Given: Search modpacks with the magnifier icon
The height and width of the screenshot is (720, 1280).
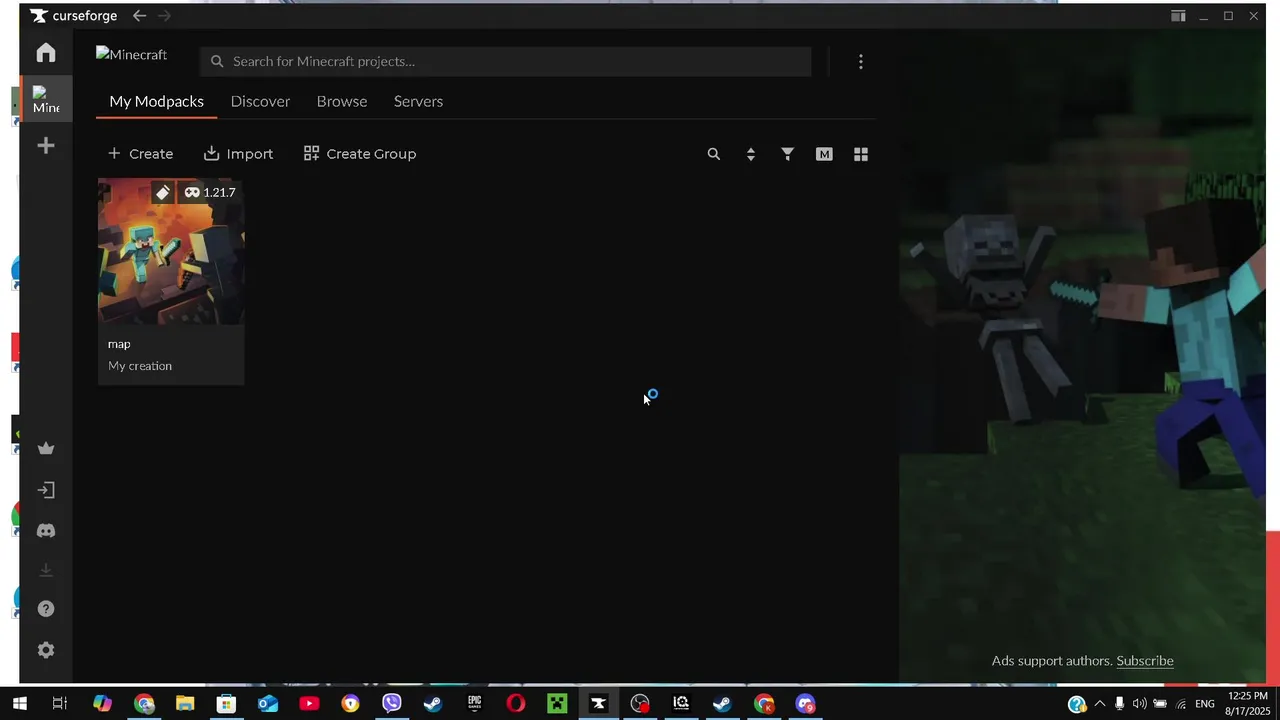Looking at the screenshot, I should [x=713, y=154].
